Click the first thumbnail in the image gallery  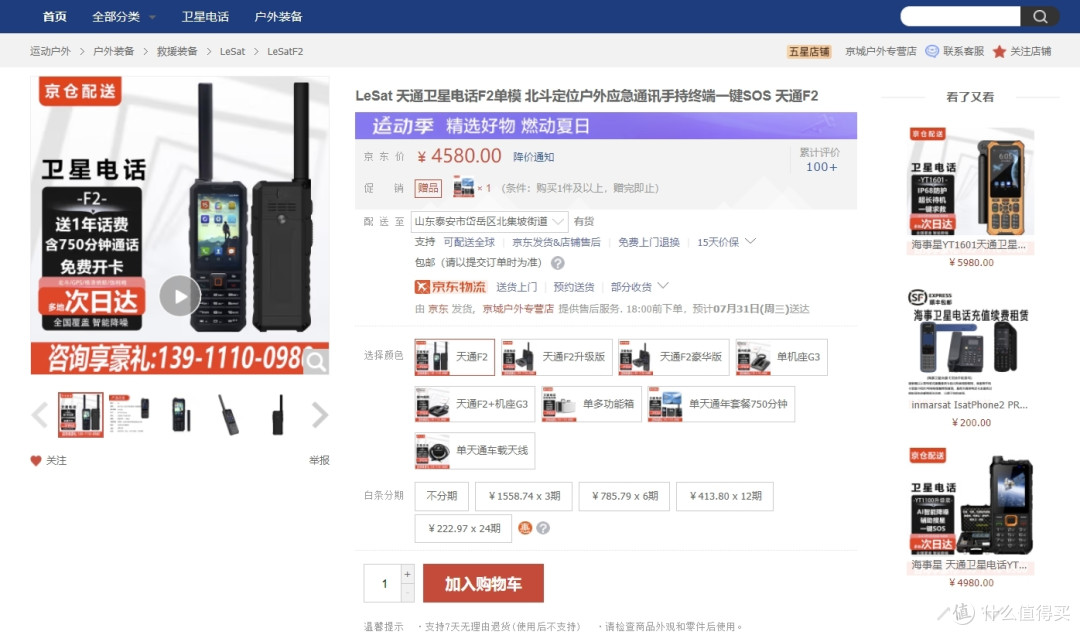pyautogui.click(x=80, y=415)
